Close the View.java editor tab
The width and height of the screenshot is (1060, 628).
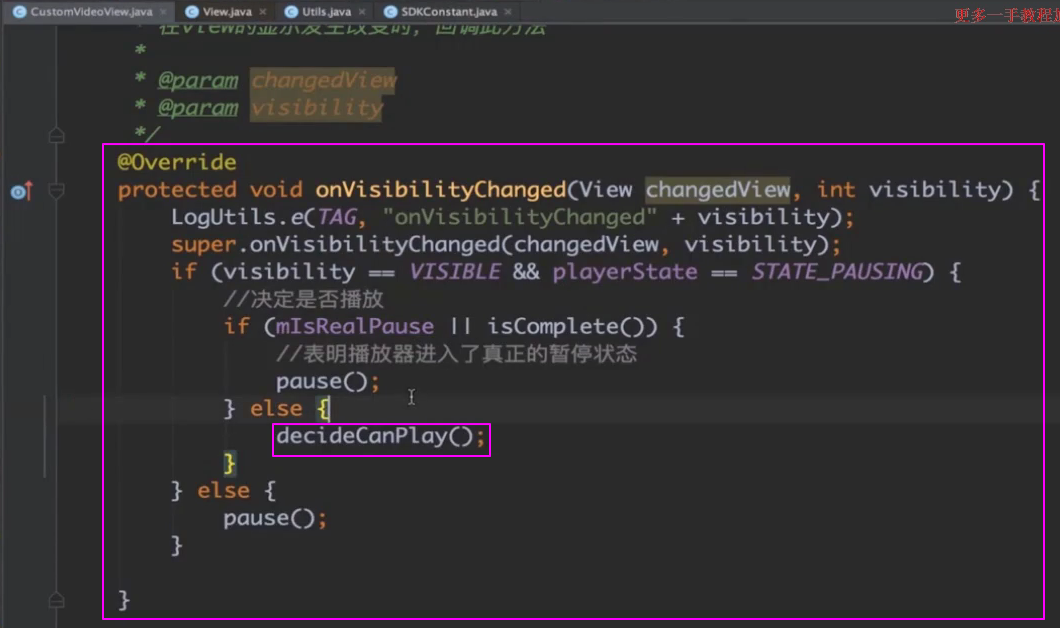coord(262,12)
